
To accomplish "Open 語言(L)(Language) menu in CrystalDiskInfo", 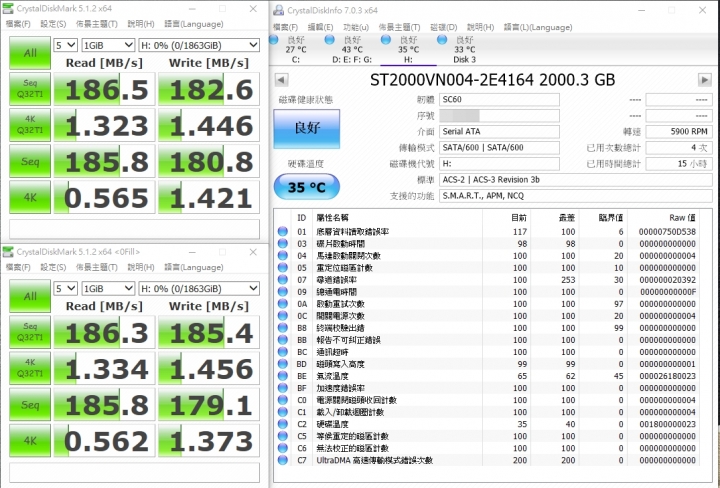I will pos(538,27).
